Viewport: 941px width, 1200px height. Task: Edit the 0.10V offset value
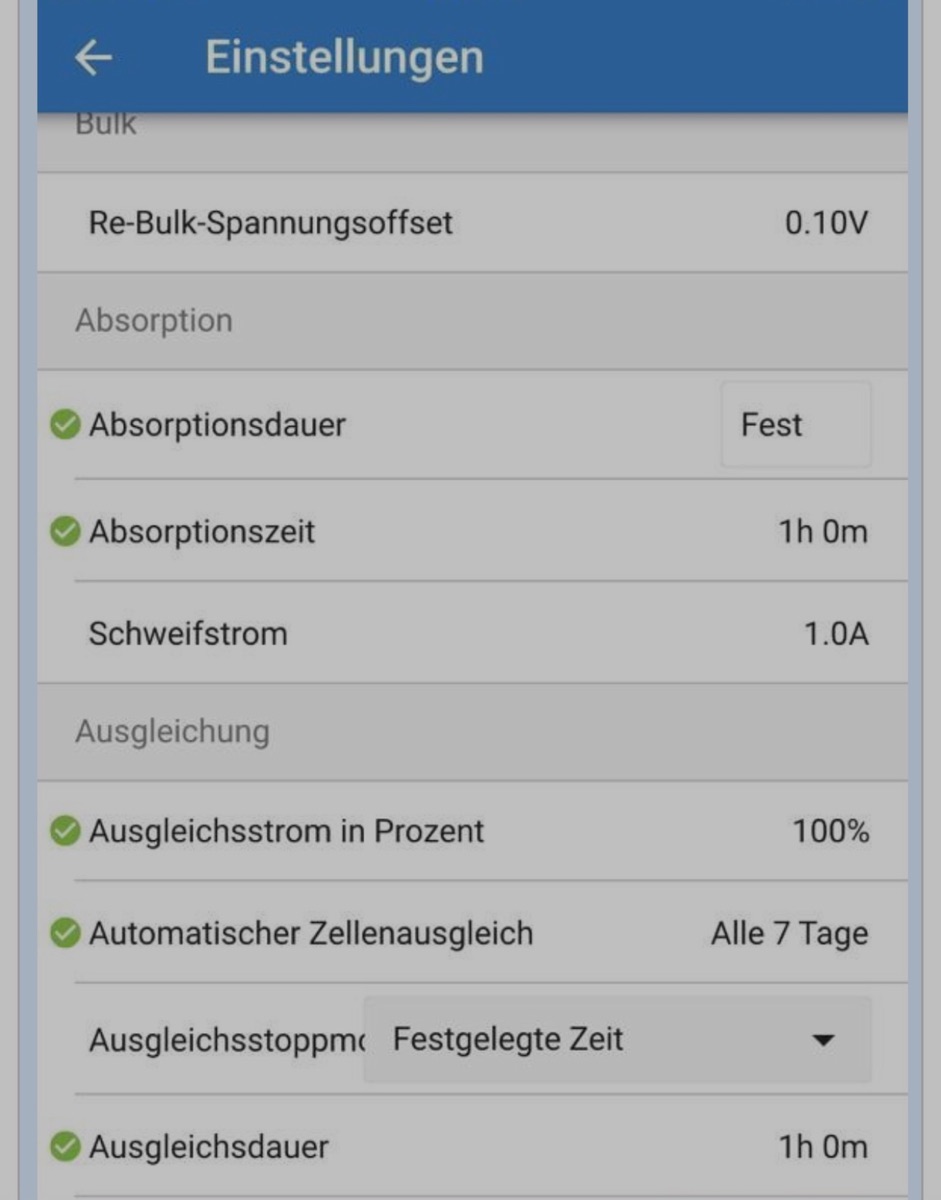pyautogui.click(x=826, y=222)
